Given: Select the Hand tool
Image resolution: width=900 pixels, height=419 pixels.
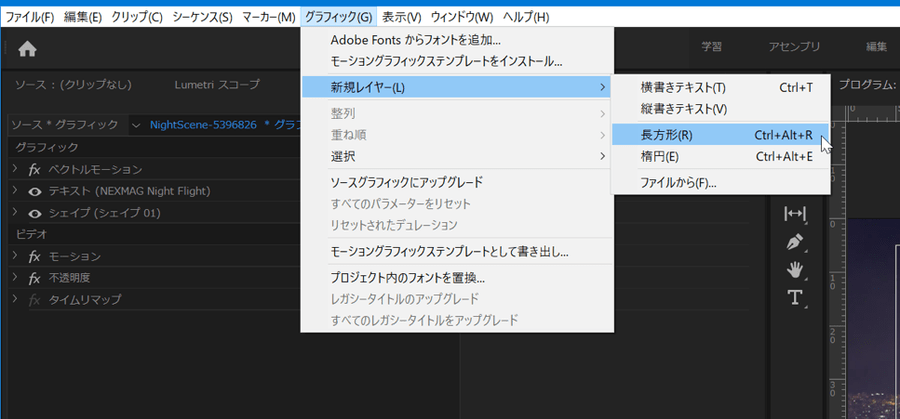Looking at the screenshot, I should [x=795, y=269].
